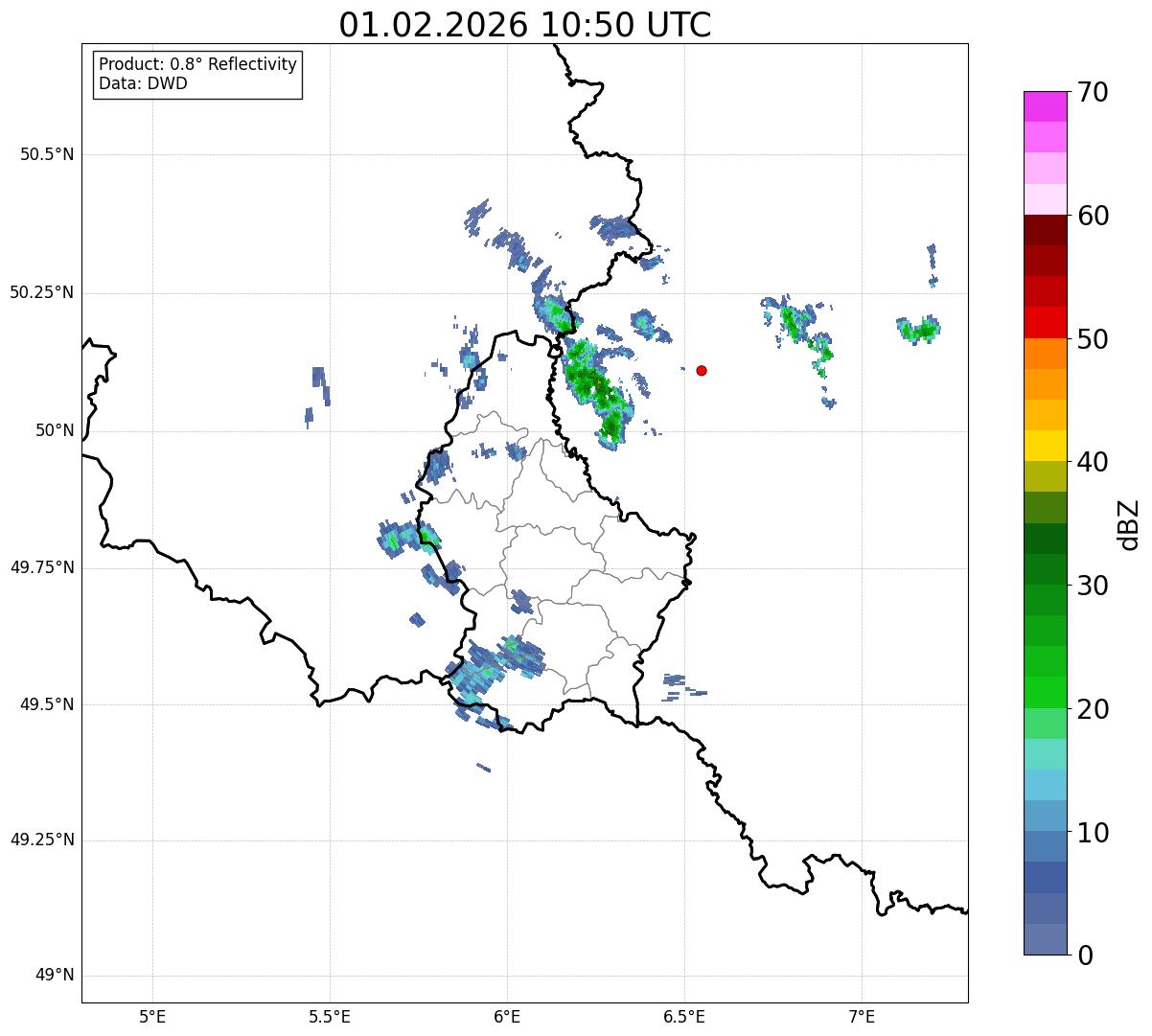Click the 'dBZ' colorbar label

tap(1128, 524)
